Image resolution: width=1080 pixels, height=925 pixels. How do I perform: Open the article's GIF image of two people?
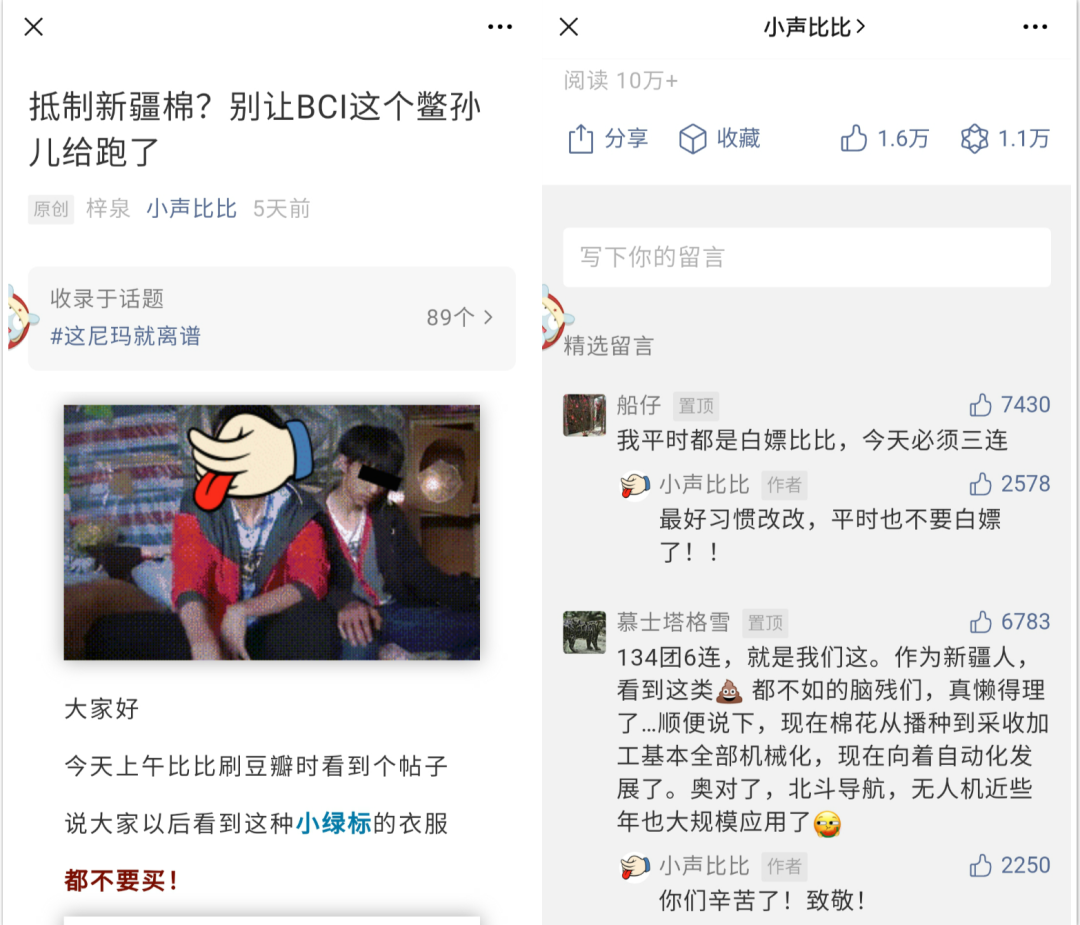[x=272, y=532]
